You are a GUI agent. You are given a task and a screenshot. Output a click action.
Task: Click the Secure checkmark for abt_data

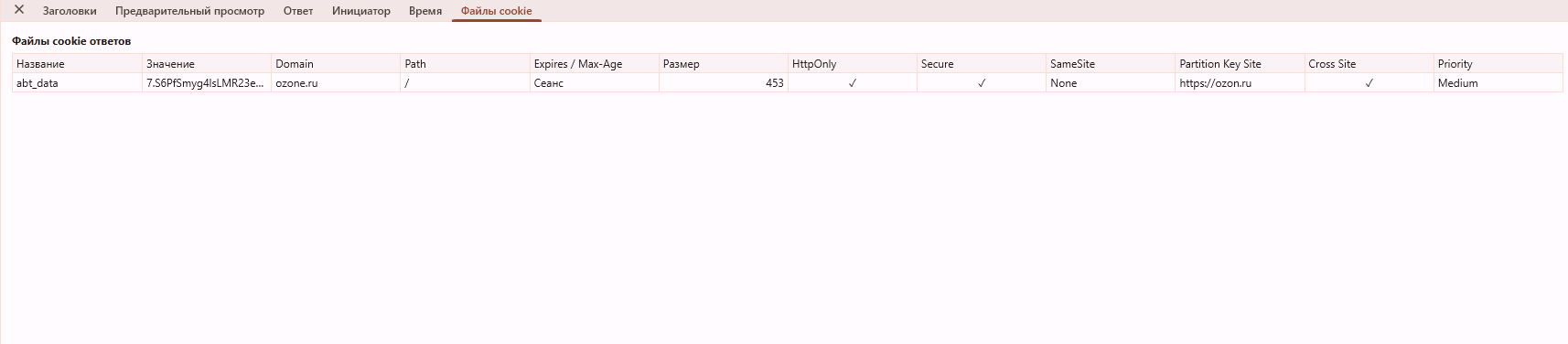(982, 83)
